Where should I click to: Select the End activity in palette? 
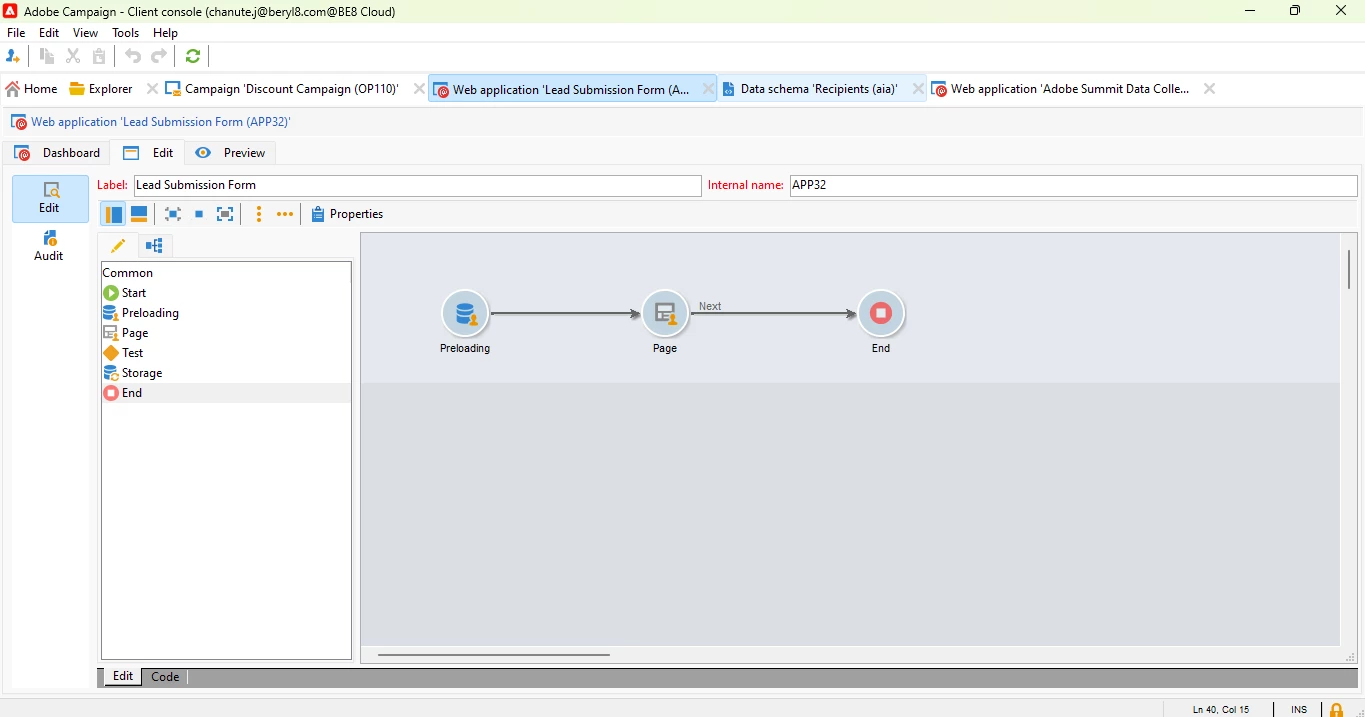coord(226,393)
